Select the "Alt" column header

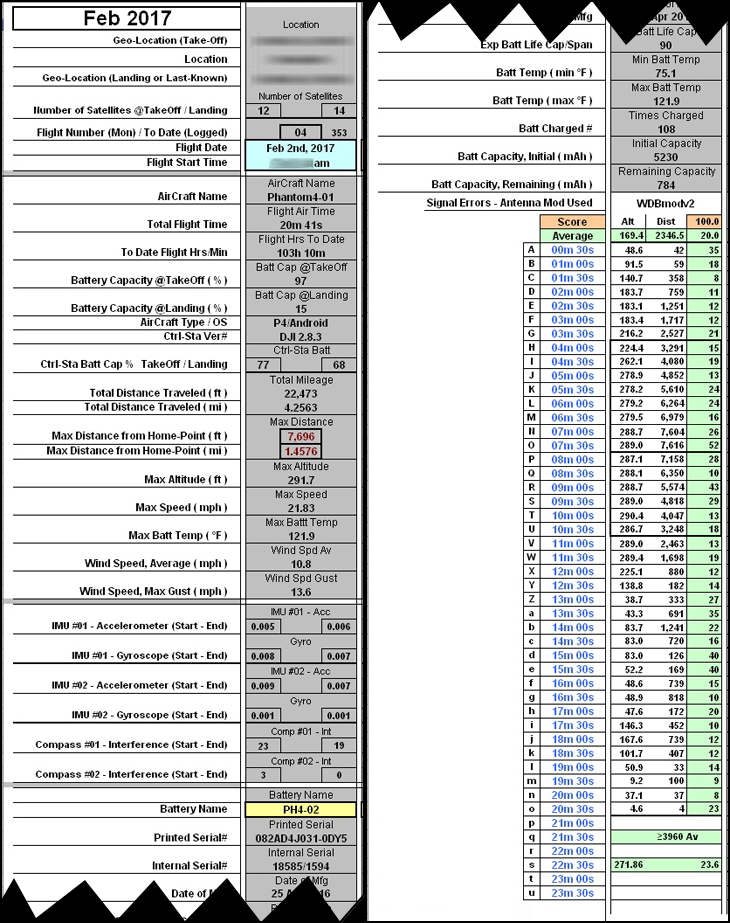coord(628,222)
